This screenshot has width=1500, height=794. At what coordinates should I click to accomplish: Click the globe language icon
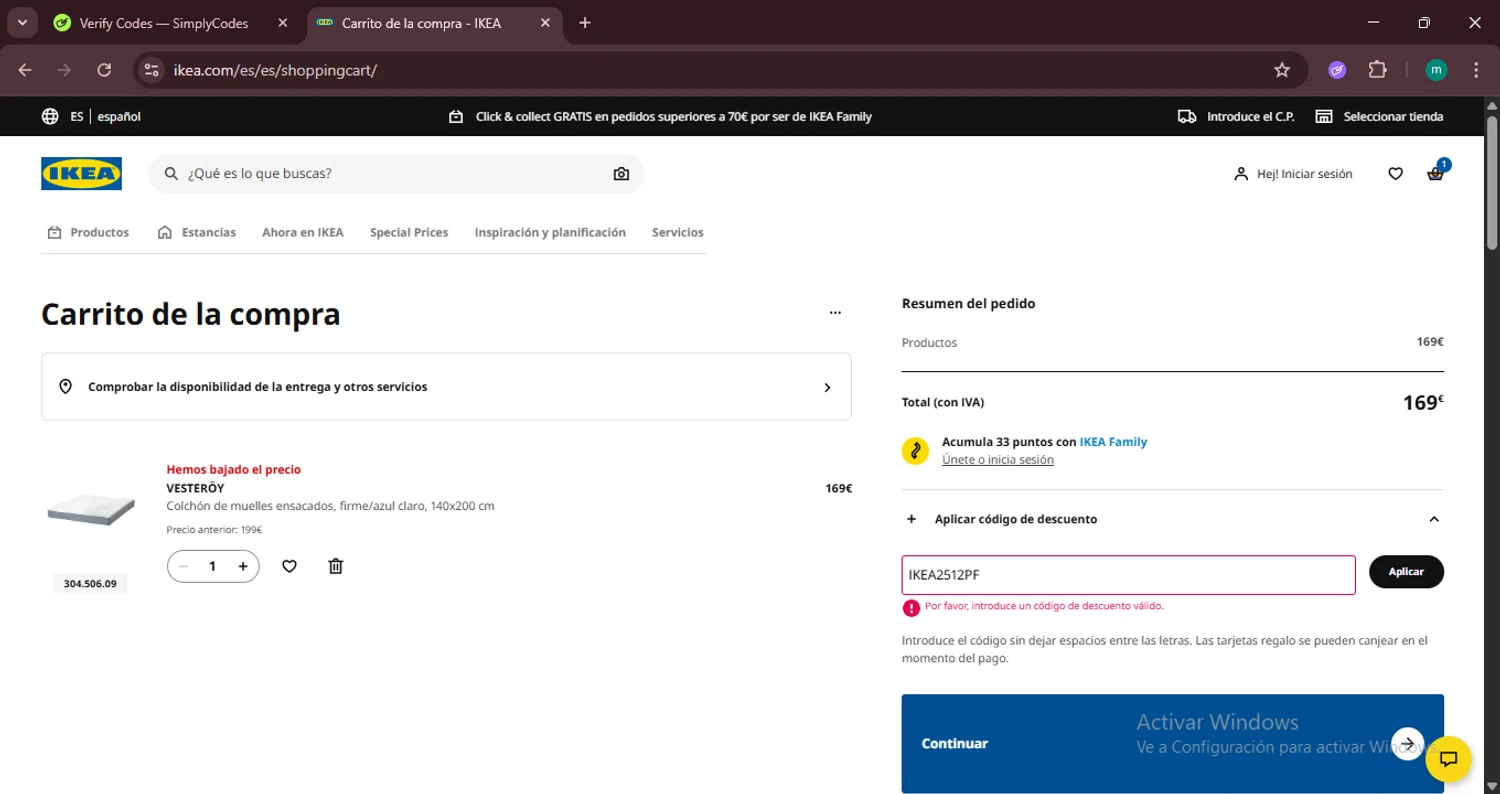coord(50,117)
